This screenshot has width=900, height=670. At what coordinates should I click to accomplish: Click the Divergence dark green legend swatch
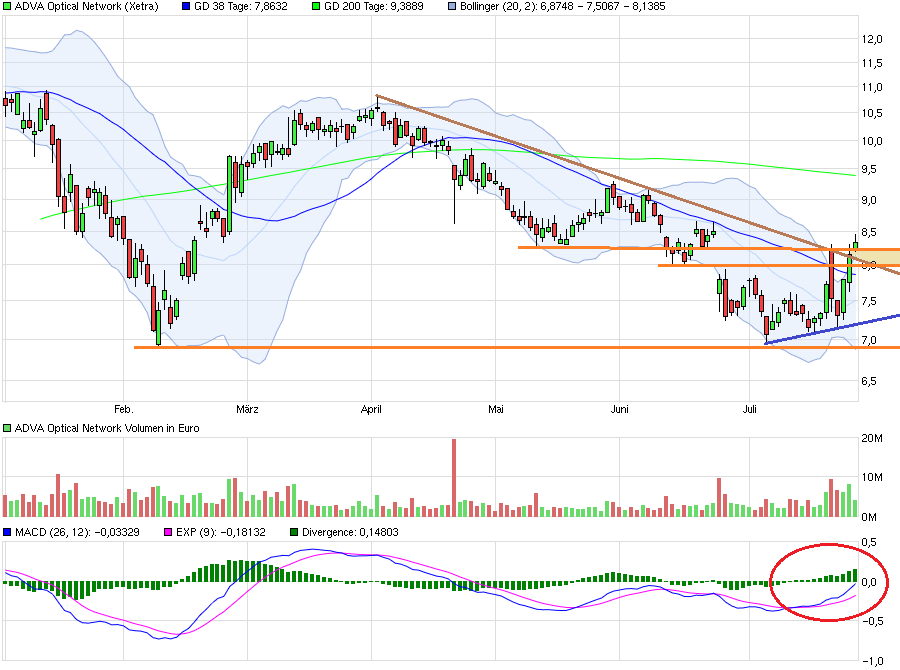(294, 532)
